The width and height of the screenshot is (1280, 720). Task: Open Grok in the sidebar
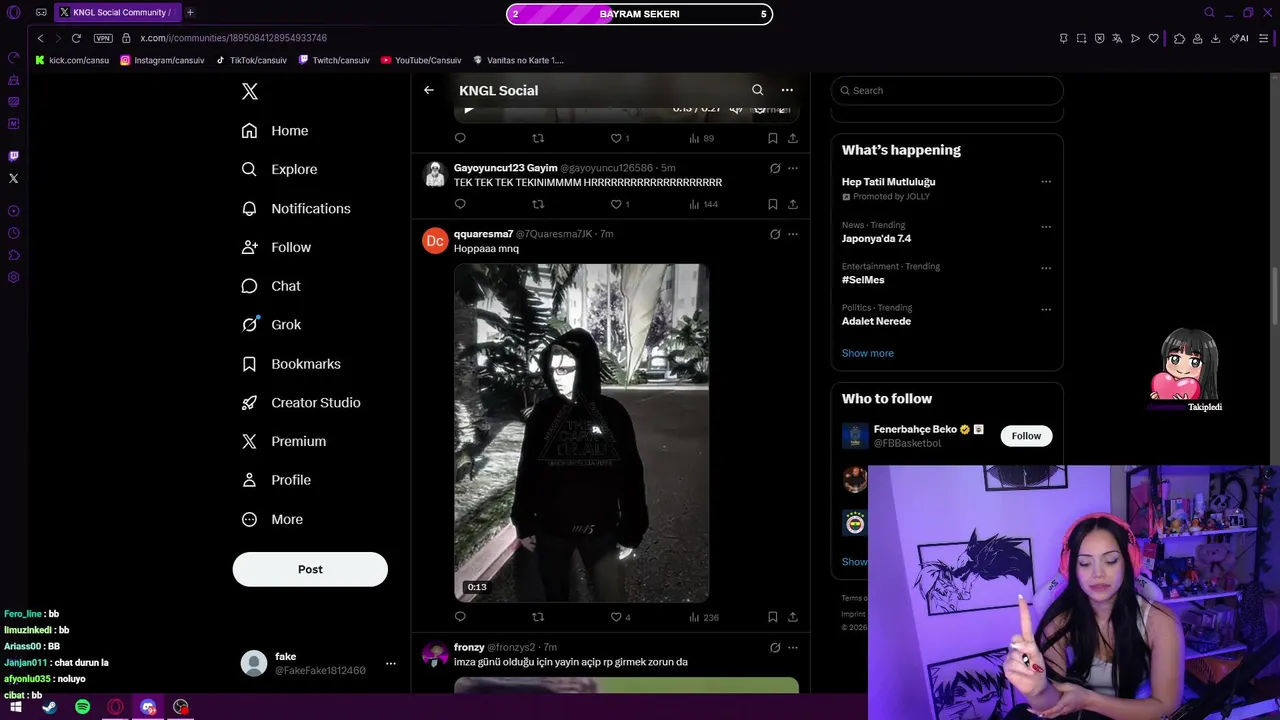pos(271,325)
